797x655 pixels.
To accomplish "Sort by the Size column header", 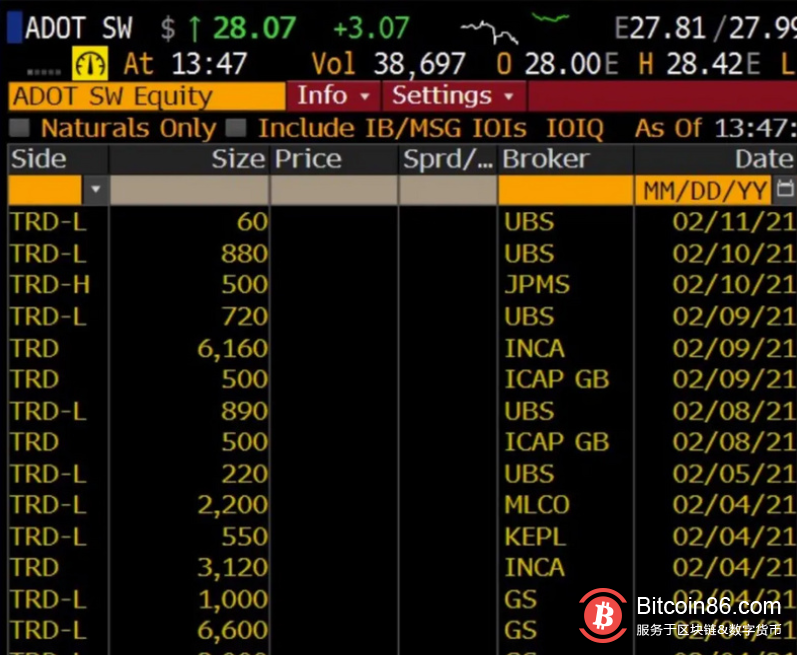I will [237, 159].
